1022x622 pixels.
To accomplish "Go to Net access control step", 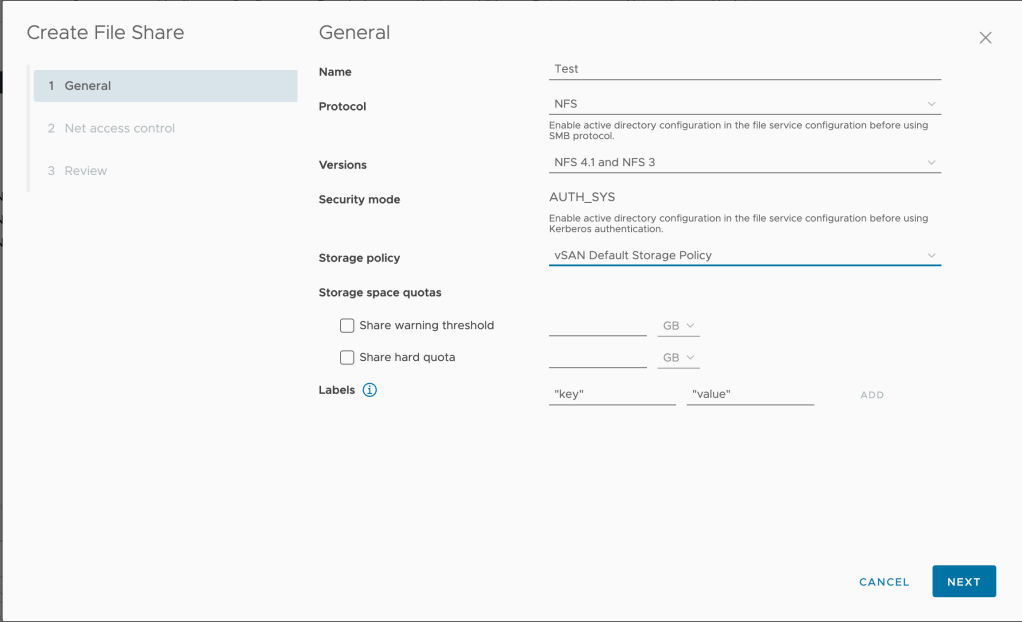I will (x=119, y=129).
